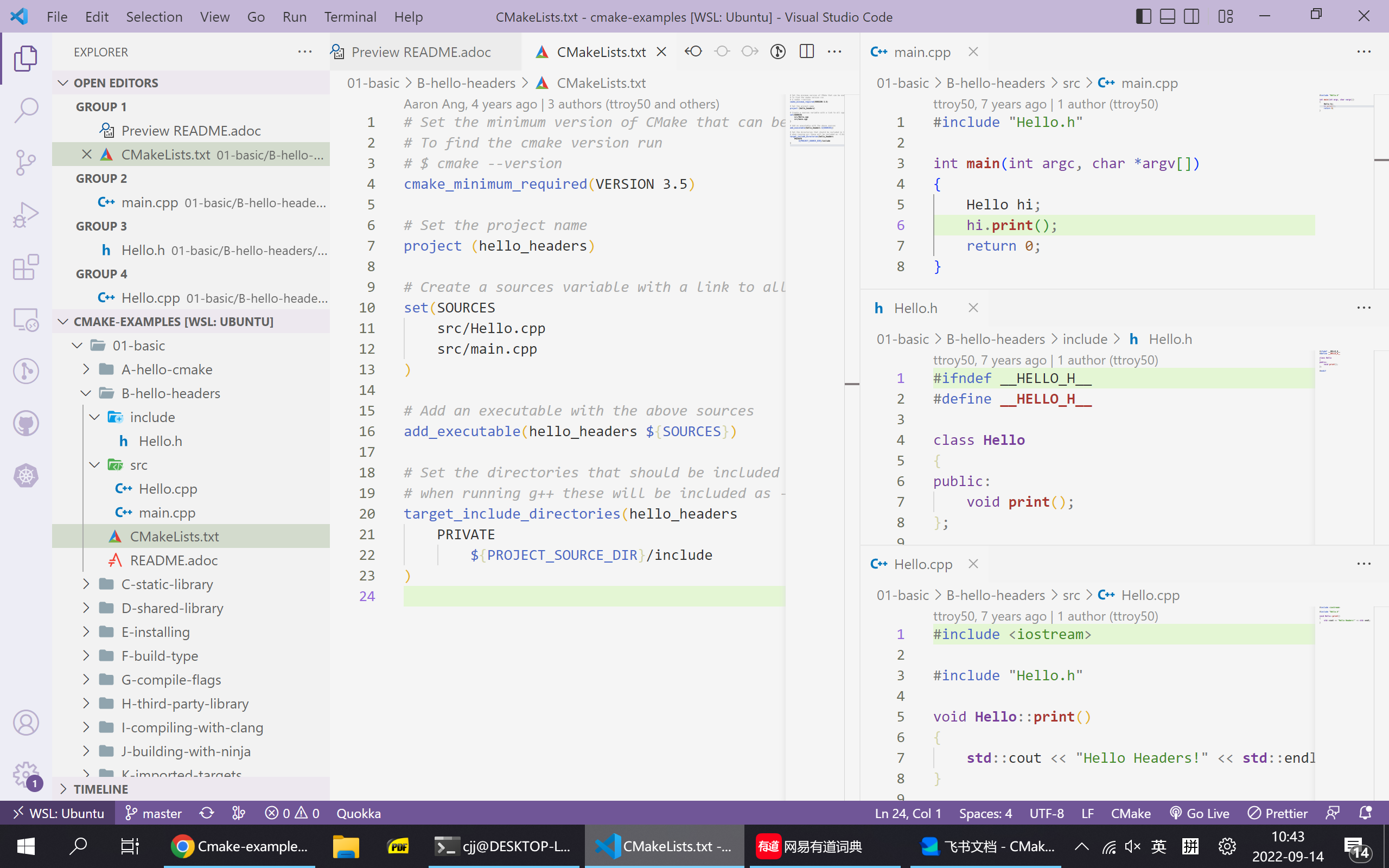1389x868 pixels.
Task: Open the Run and Debug view
Action: pos(26,215)
